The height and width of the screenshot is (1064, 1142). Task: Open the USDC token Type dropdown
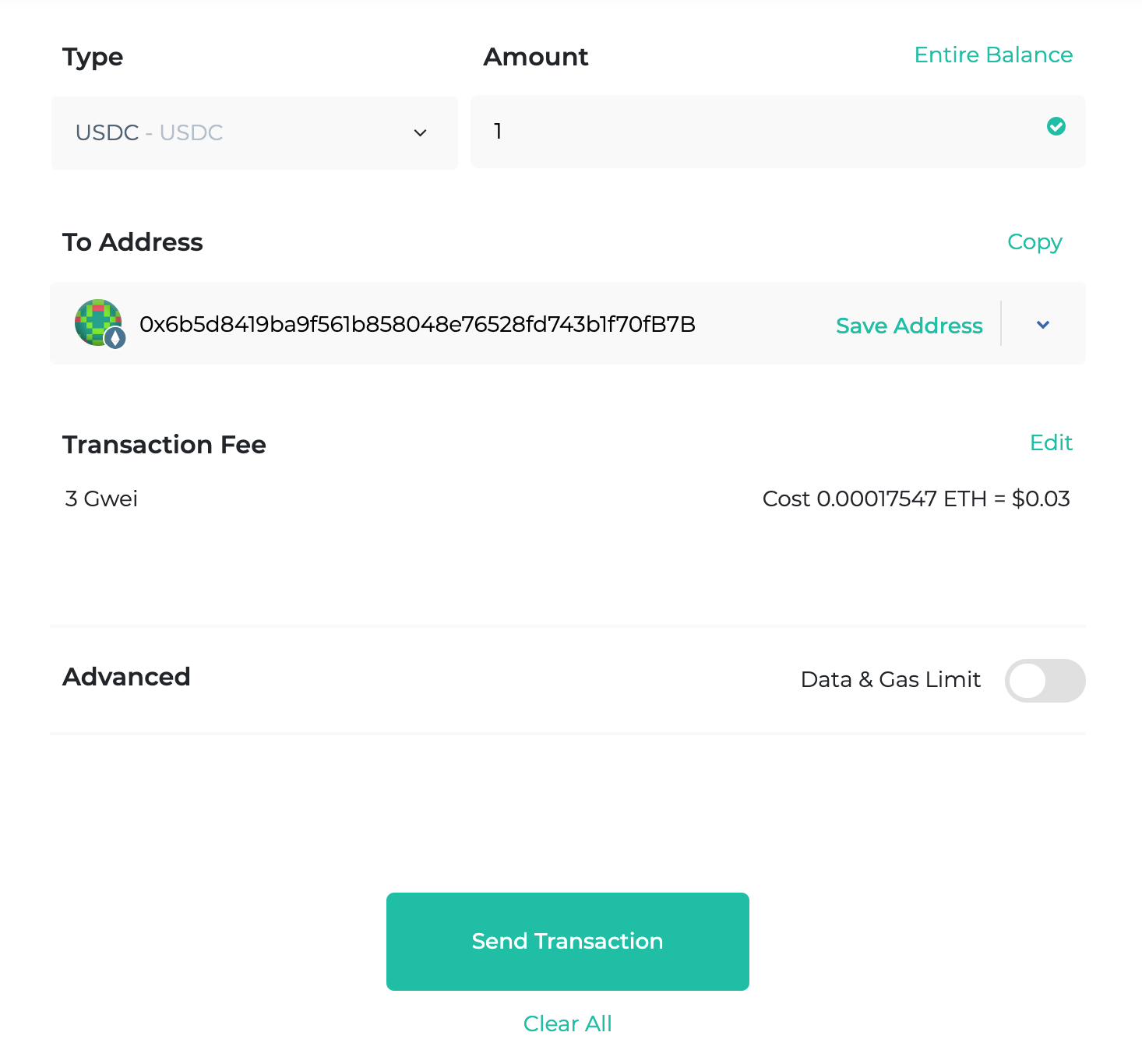(254, 133)
